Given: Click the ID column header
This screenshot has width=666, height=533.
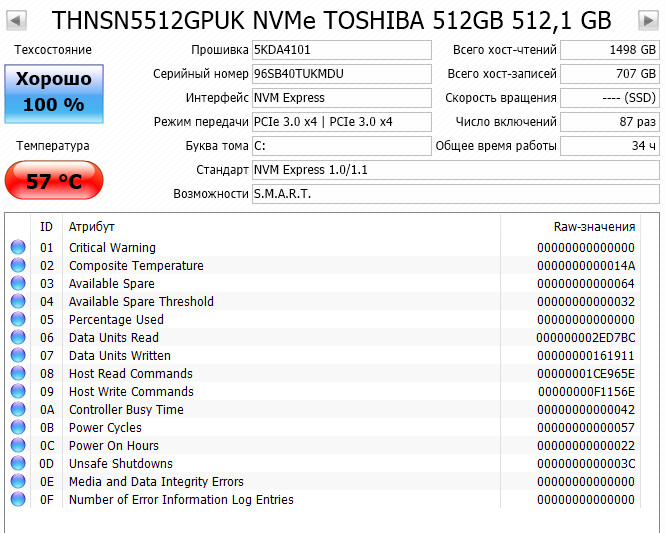Looking at the screenshot, I should [x=46, y=227].
